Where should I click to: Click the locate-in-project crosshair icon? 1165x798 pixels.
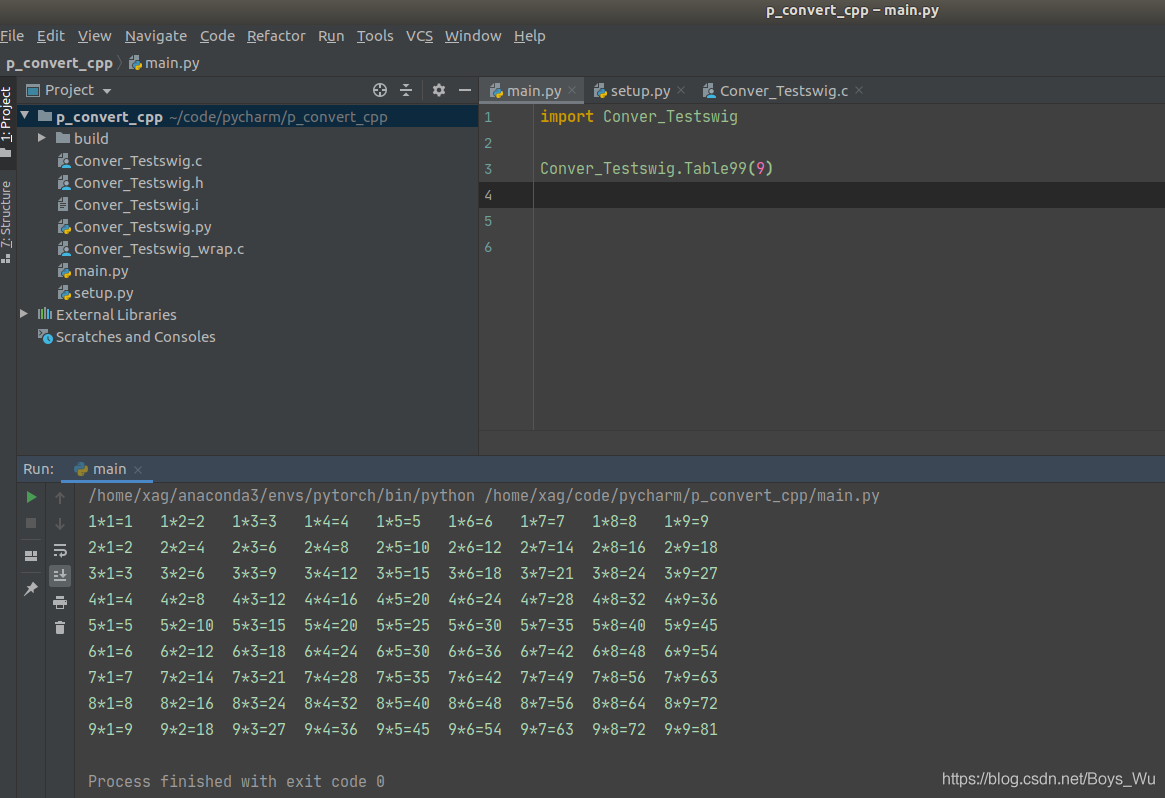coord(380,90)
